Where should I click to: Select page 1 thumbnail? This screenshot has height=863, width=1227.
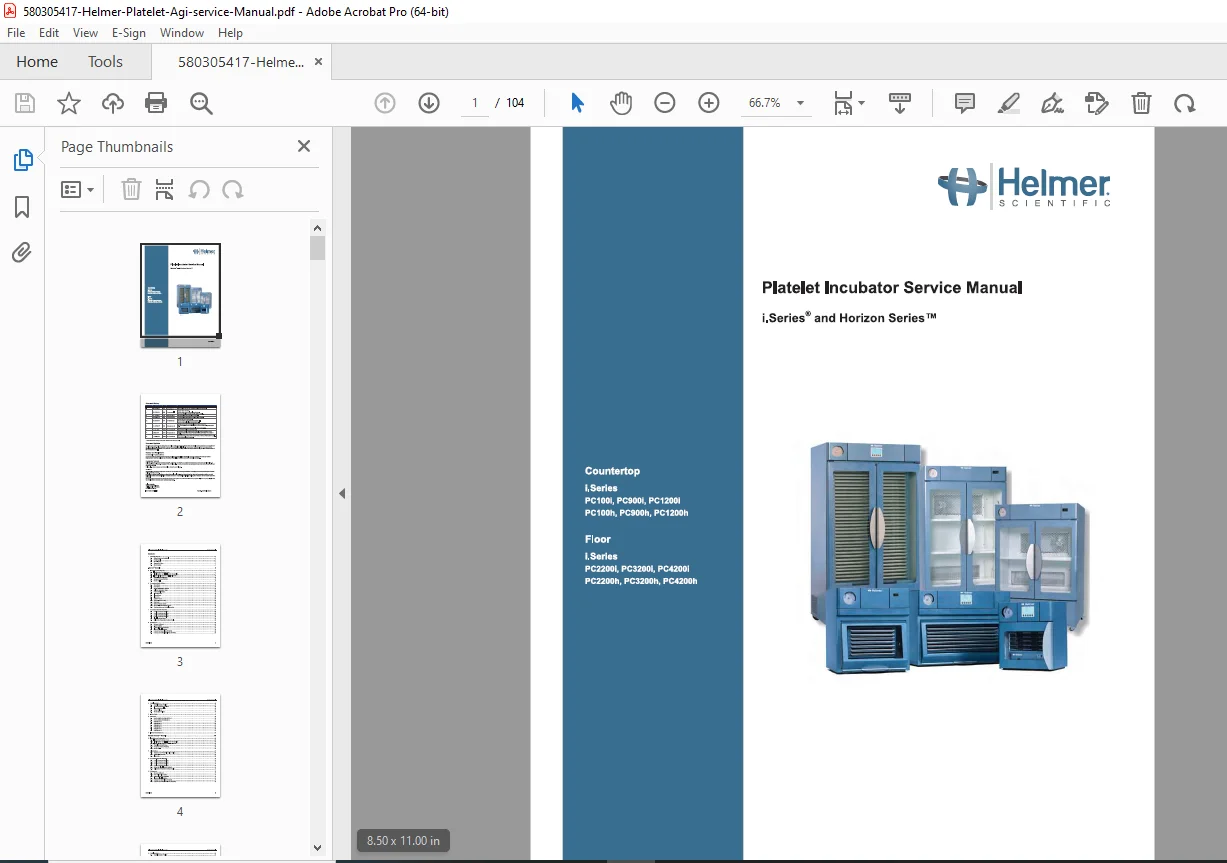coord(180,295)
